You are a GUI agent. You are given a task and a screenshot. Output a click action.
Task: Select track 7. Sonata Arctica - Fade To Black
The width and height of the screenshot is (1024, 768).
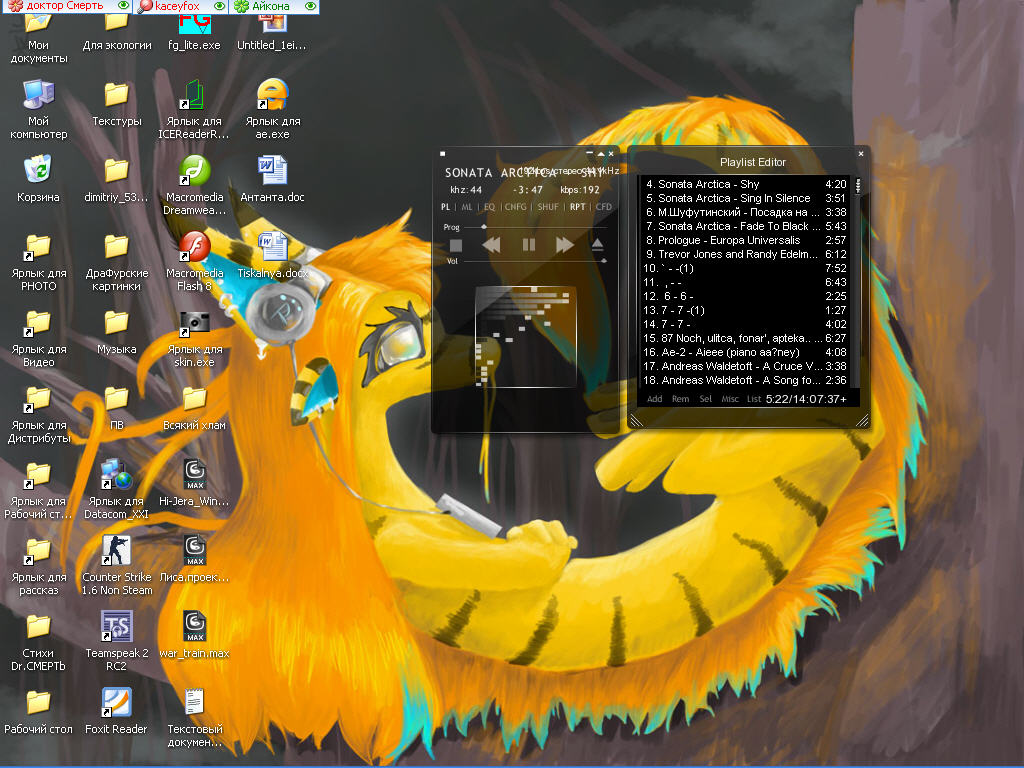click(x=745, y=226)
